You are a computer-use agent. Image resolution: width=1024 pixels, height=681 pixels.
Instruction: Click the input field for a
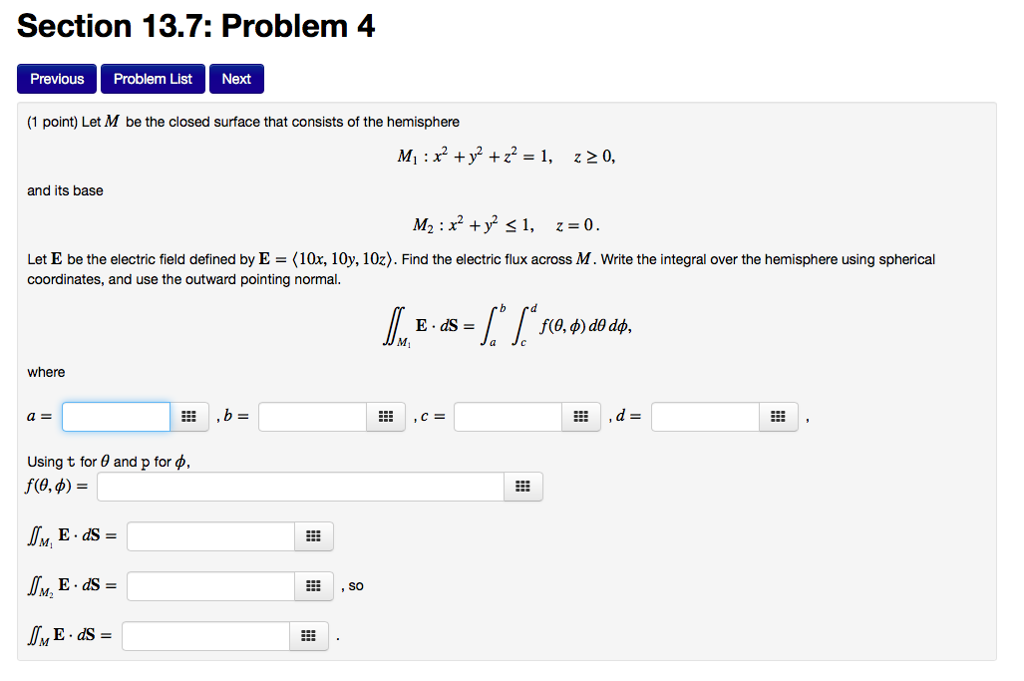[x=115, y=416]
